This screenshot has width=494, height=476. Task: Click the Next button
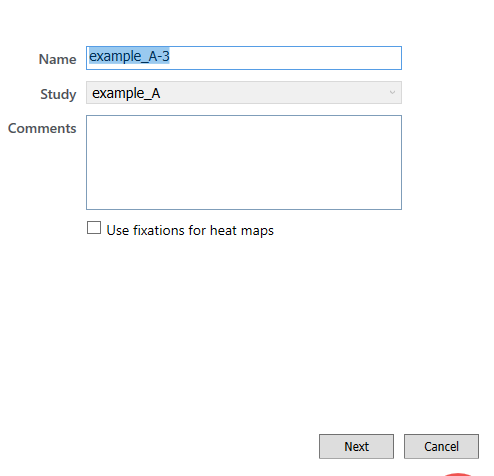pyautogui.click(x=356, y=446)
